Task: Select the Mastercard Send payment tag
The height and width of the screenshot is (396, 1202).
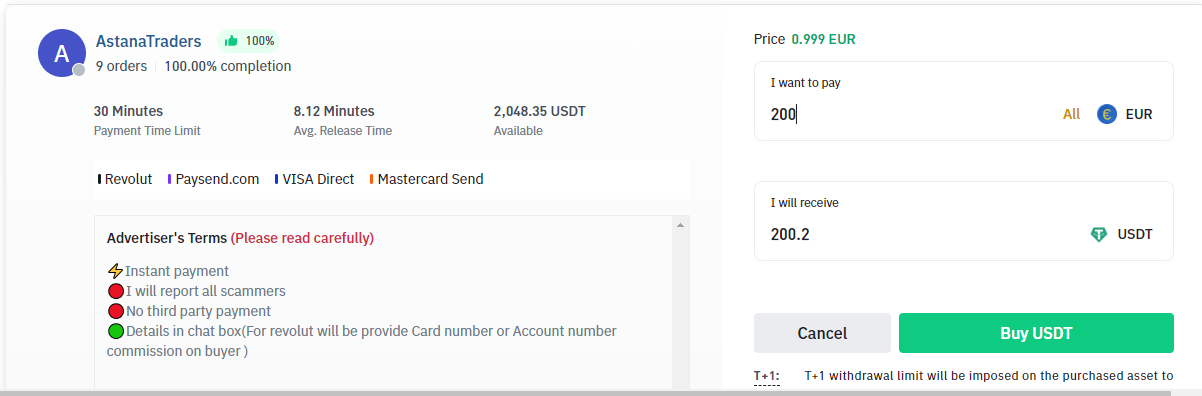Action: (426, 179)
